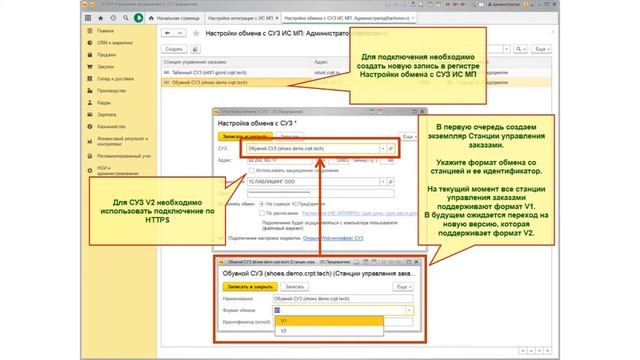This screenshot has height=360, width=640.
Task: Open the Еще menu of the list form
Action: click(x=542, y=49)
